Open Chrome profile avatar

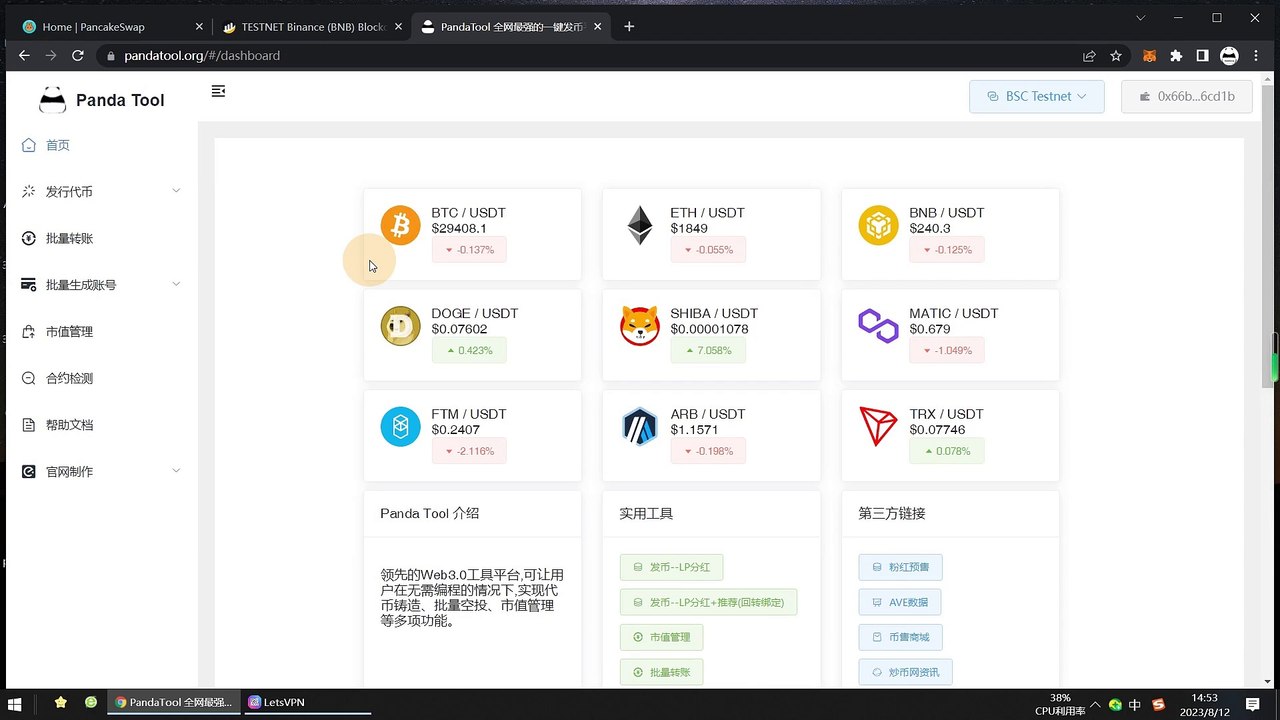(x=1229, y=56)
